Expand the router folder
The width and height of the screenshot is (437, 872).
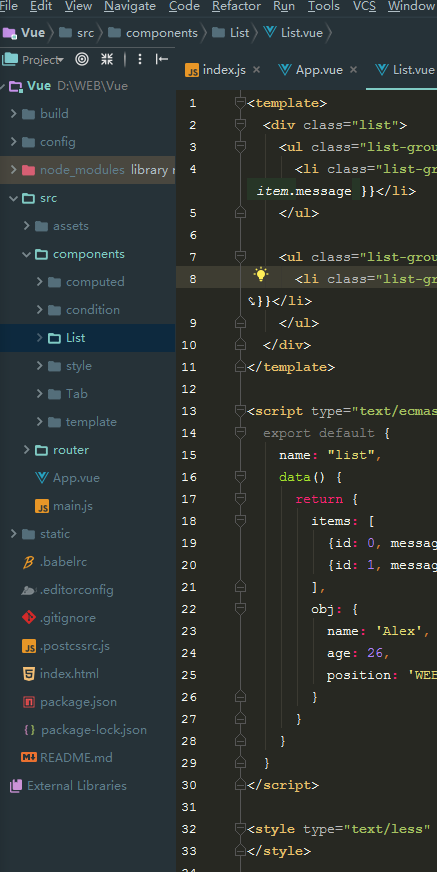click(x=27, y=450)
